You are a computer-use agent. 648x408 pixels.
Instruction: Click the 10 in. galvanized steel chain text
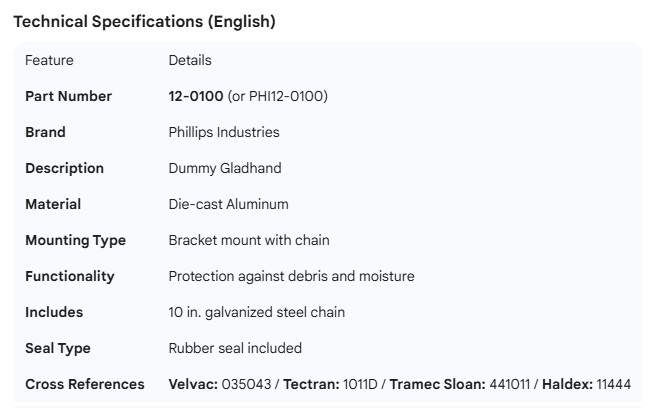[257, 312]
